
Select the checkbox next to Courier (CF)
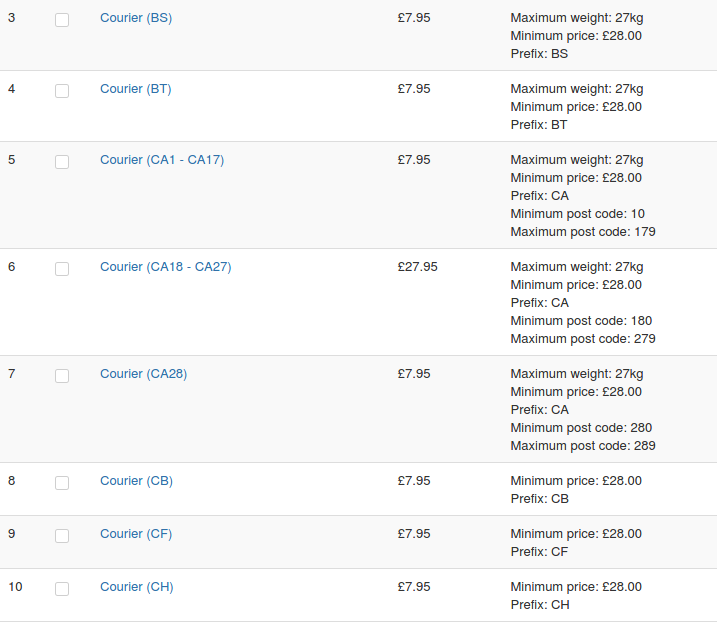click(62, 535)
